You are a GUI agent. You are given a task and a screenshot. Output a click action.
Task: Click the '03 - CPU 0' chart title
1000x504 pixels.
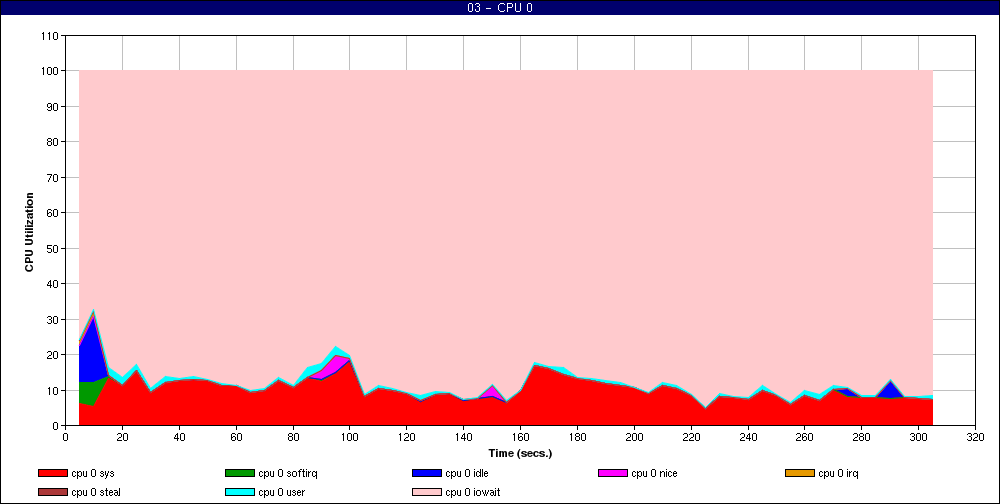pos(500,8)
